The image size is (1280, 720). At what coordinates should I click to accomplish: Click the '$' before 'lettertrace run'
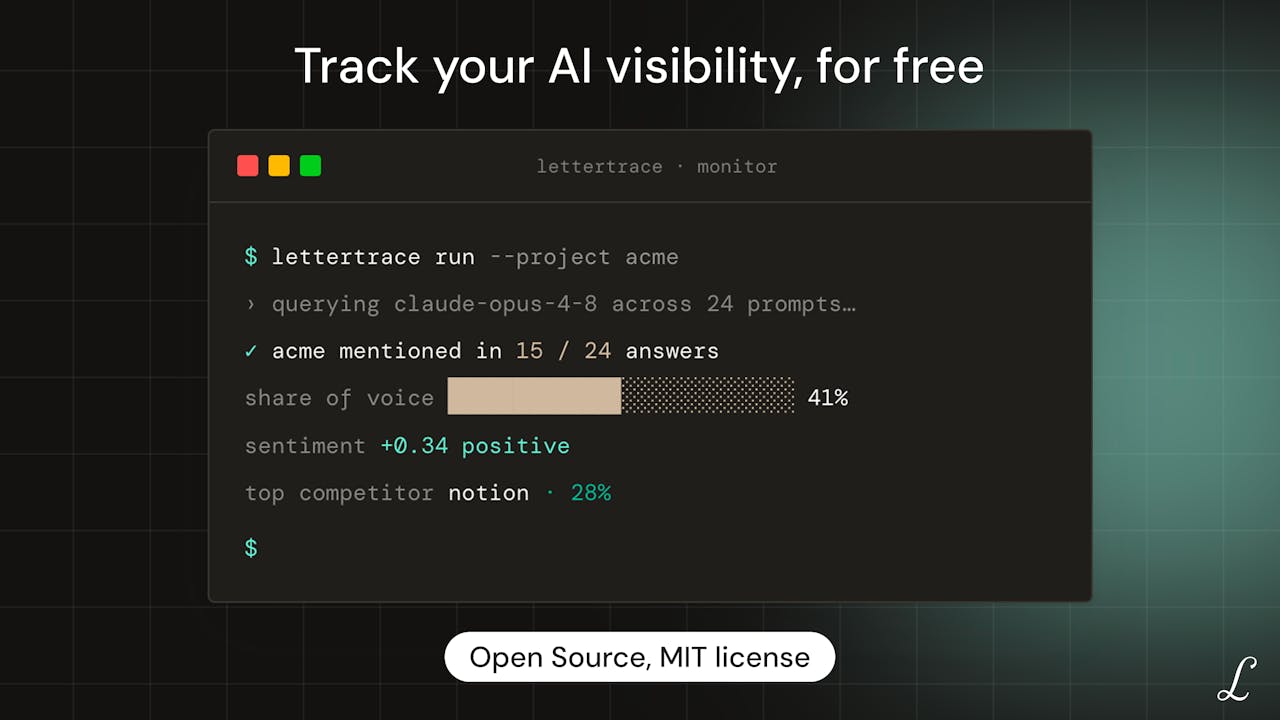tap(251, 257)
